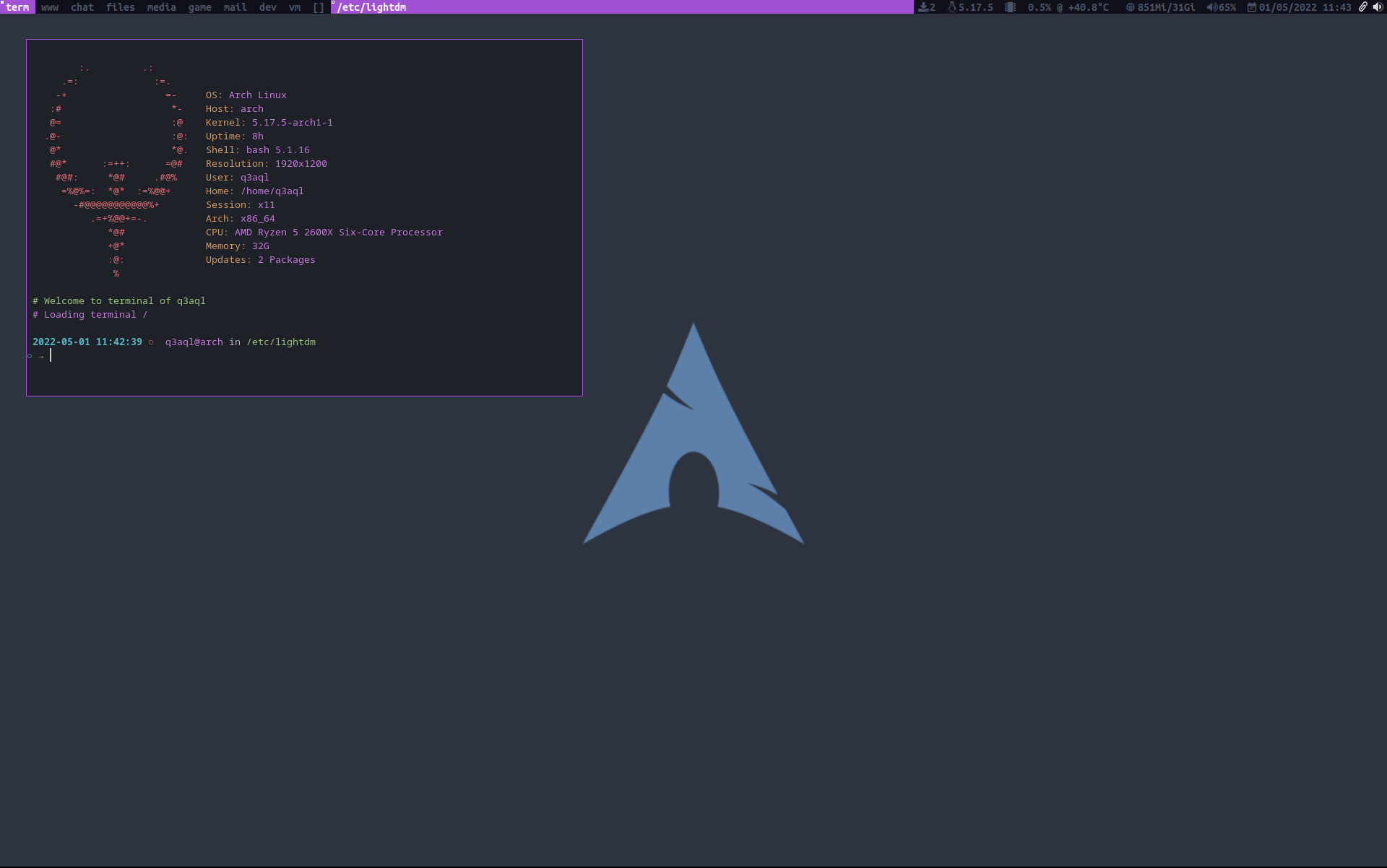
Task: Click the 'Uptime: 8h' line
Action: click(235, 136)
